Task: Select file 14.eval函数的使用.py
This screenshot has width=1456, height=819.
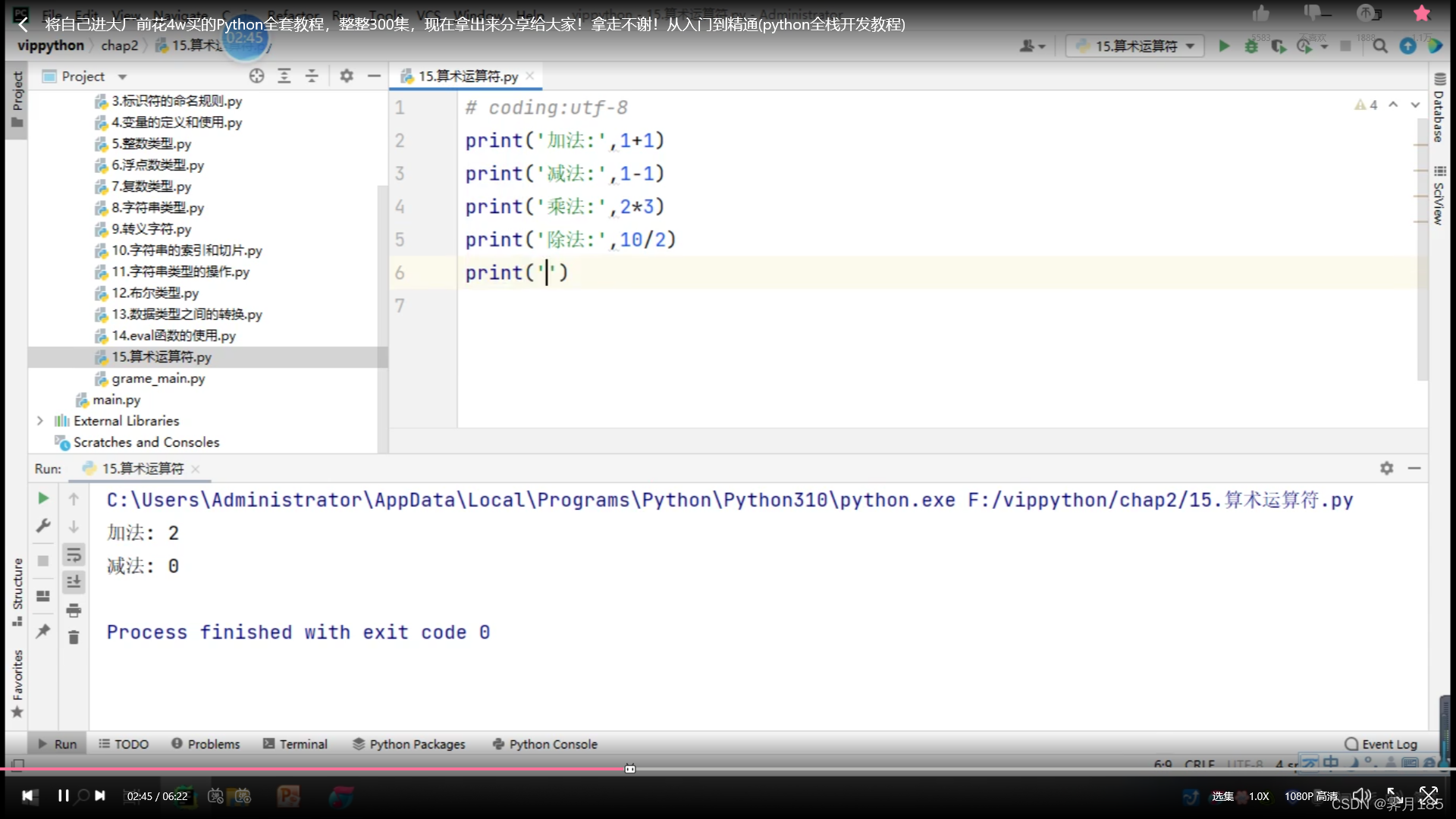Action: 172,335
